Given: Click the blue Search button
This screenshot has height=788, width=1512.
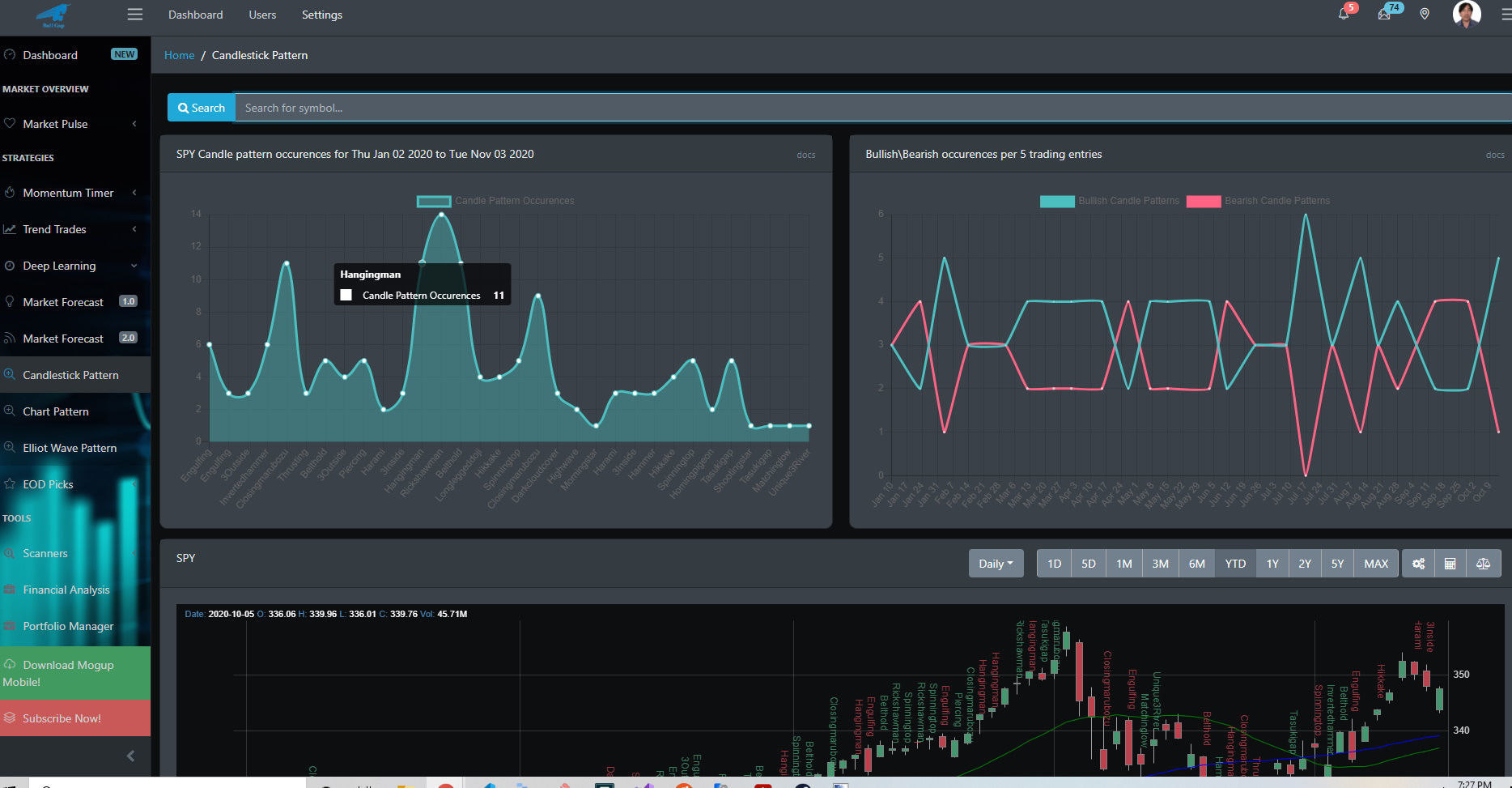Looking at the screenshot, I should 202,108.
